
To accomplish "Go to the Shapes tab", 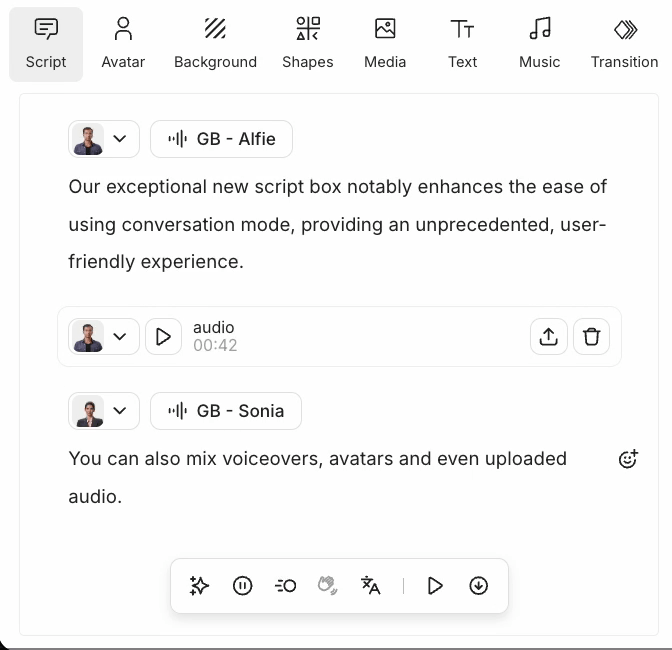I will (307, 43).
